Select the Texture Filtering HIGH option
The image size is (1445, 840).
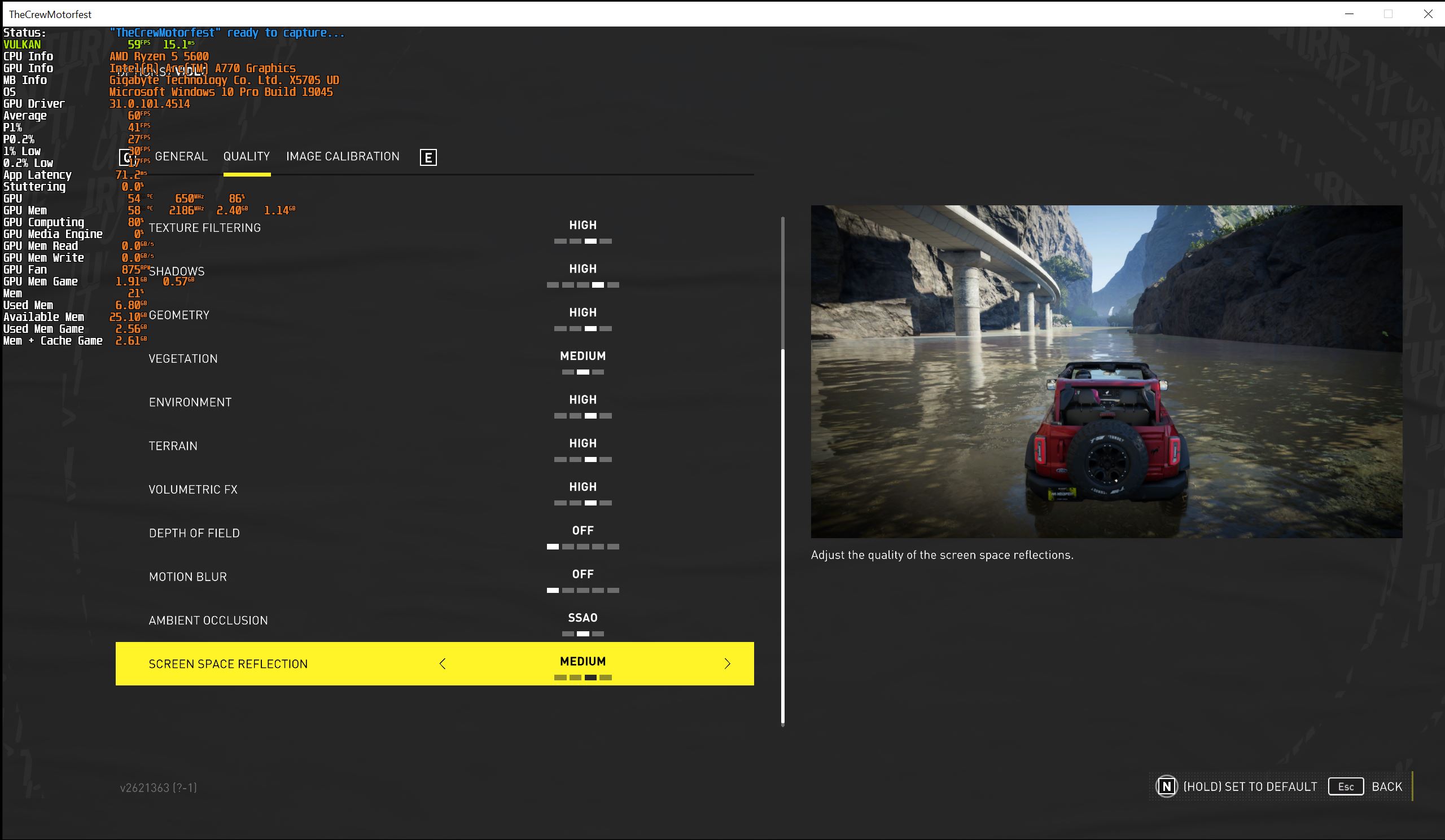(x=583, y=226)
